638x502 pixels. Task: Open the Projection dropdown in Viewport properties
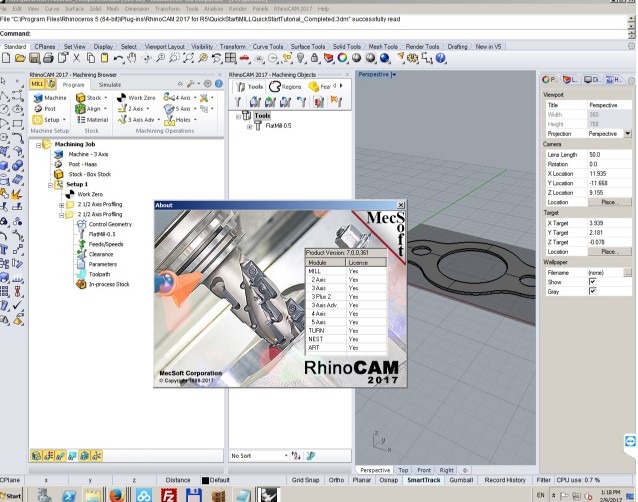tap(627, 133)
